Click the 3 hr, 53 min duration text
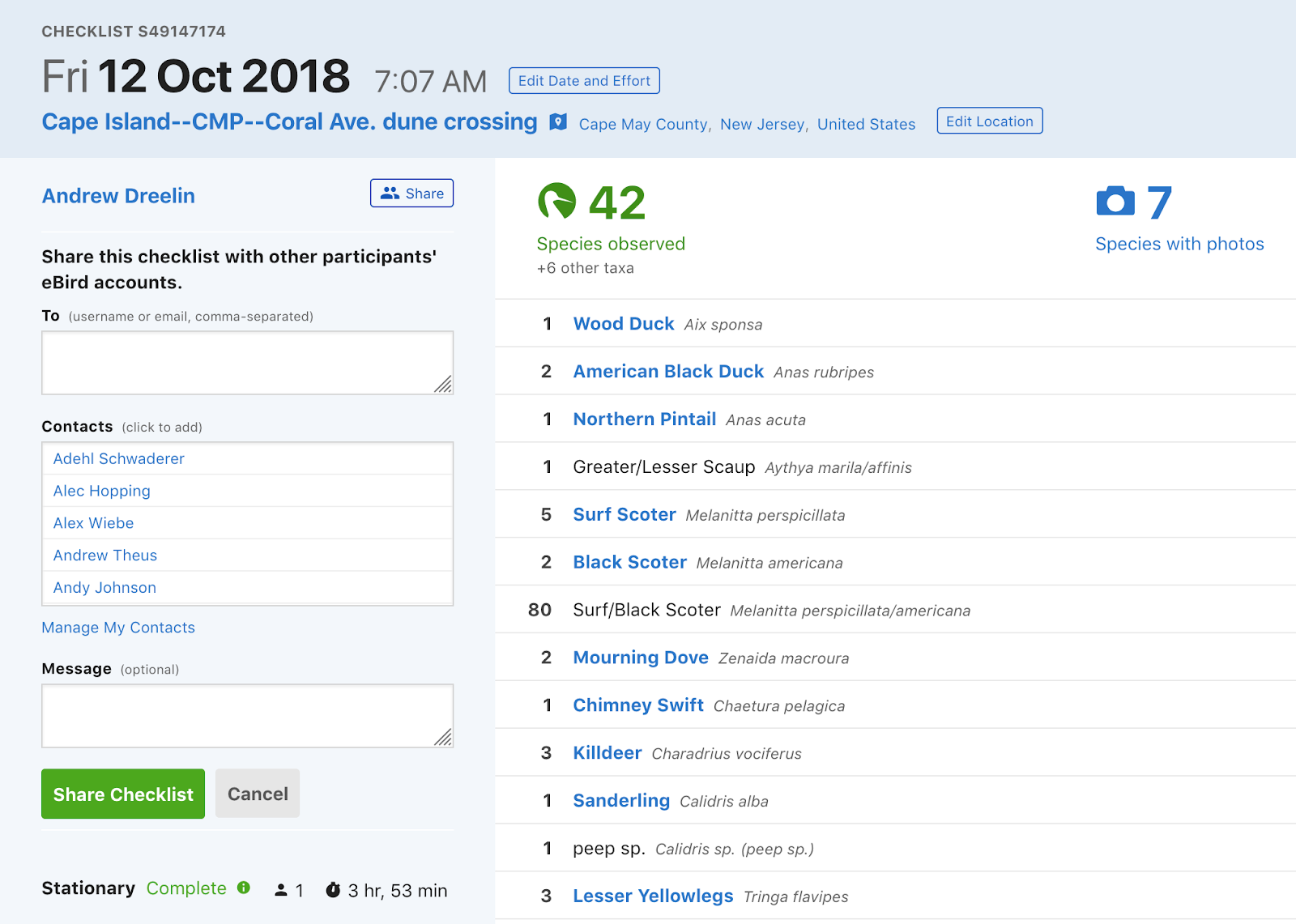 coord(397,891)
